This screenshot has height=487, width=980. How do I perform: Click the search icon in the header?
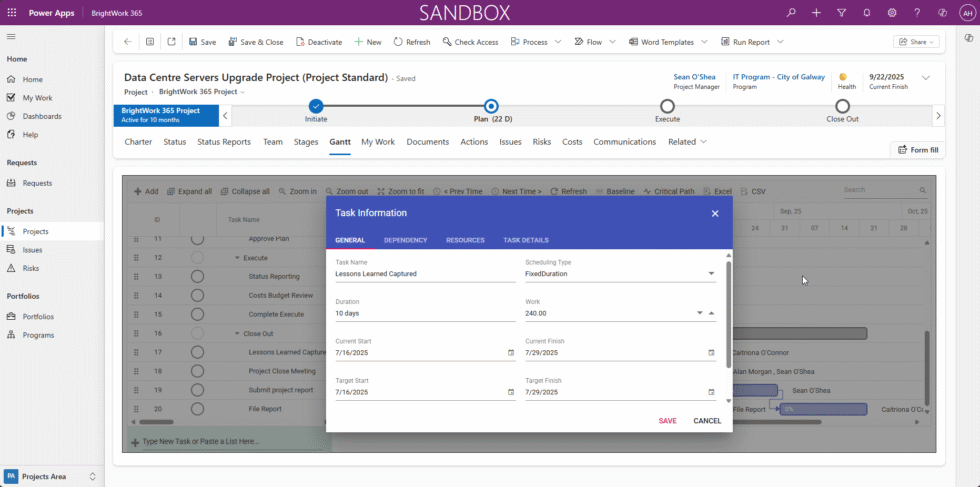[791, 13]
